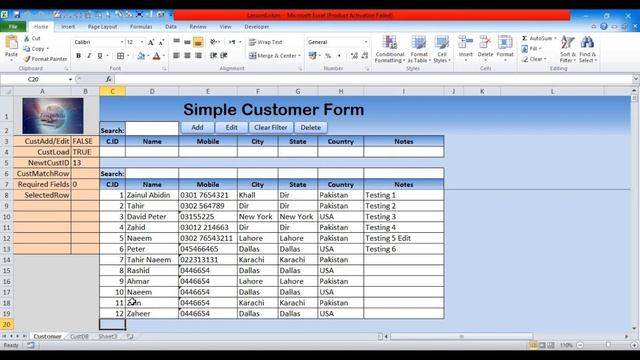Open the General number format dropdown
Viewport: 640px width, 360px height.
tap(366, 42)
